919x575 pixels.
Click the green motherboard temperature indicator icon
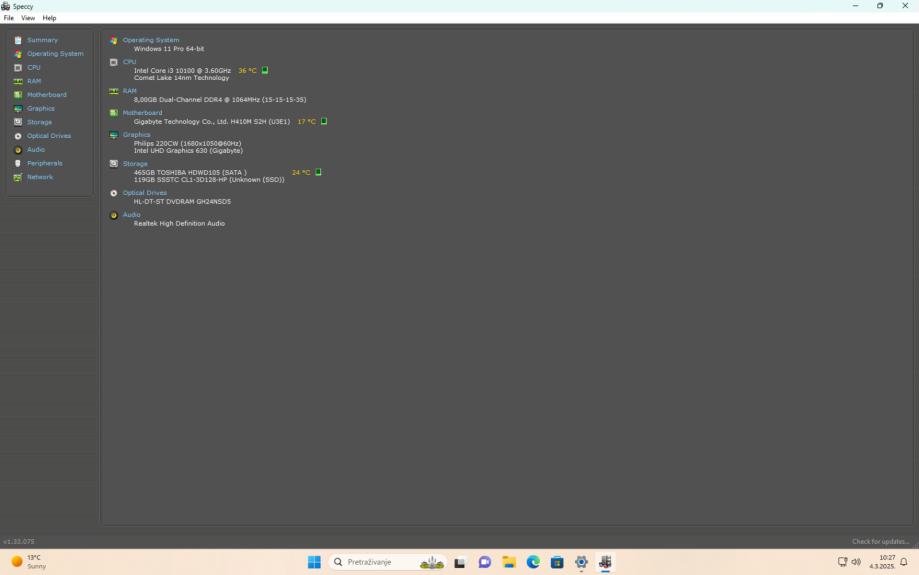[x=324, y=121]
